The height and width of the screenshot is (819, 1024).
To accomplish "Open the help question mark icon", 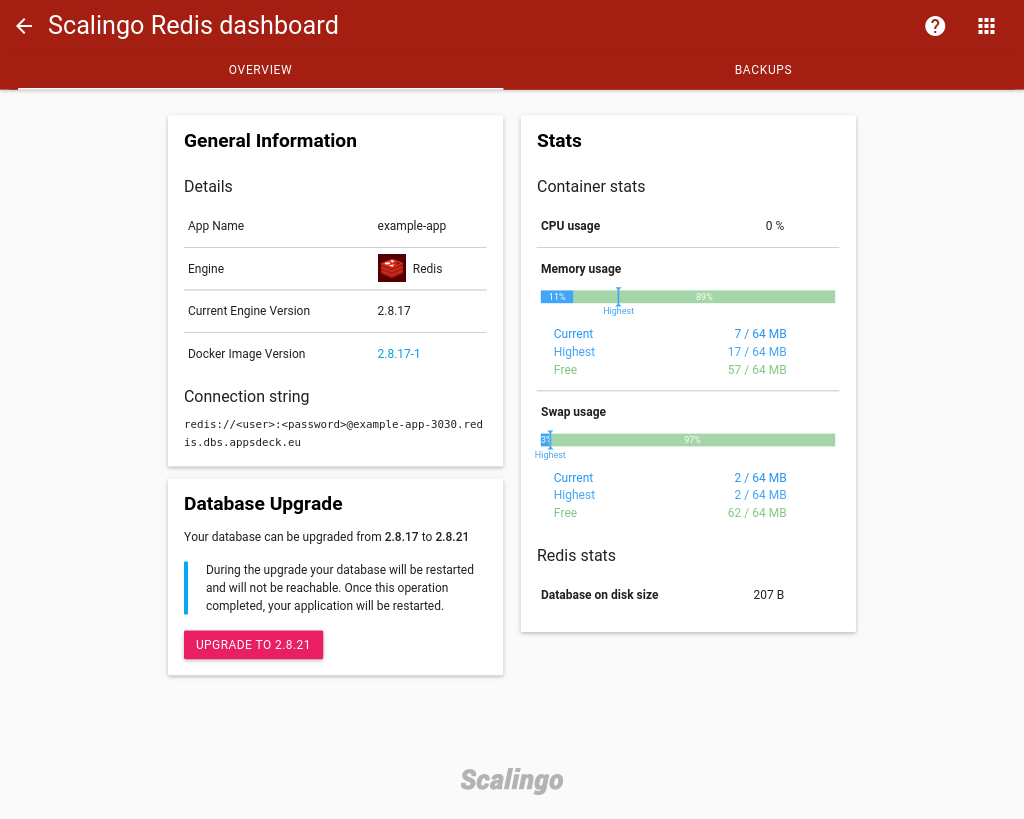I will (x=935, y=26).
